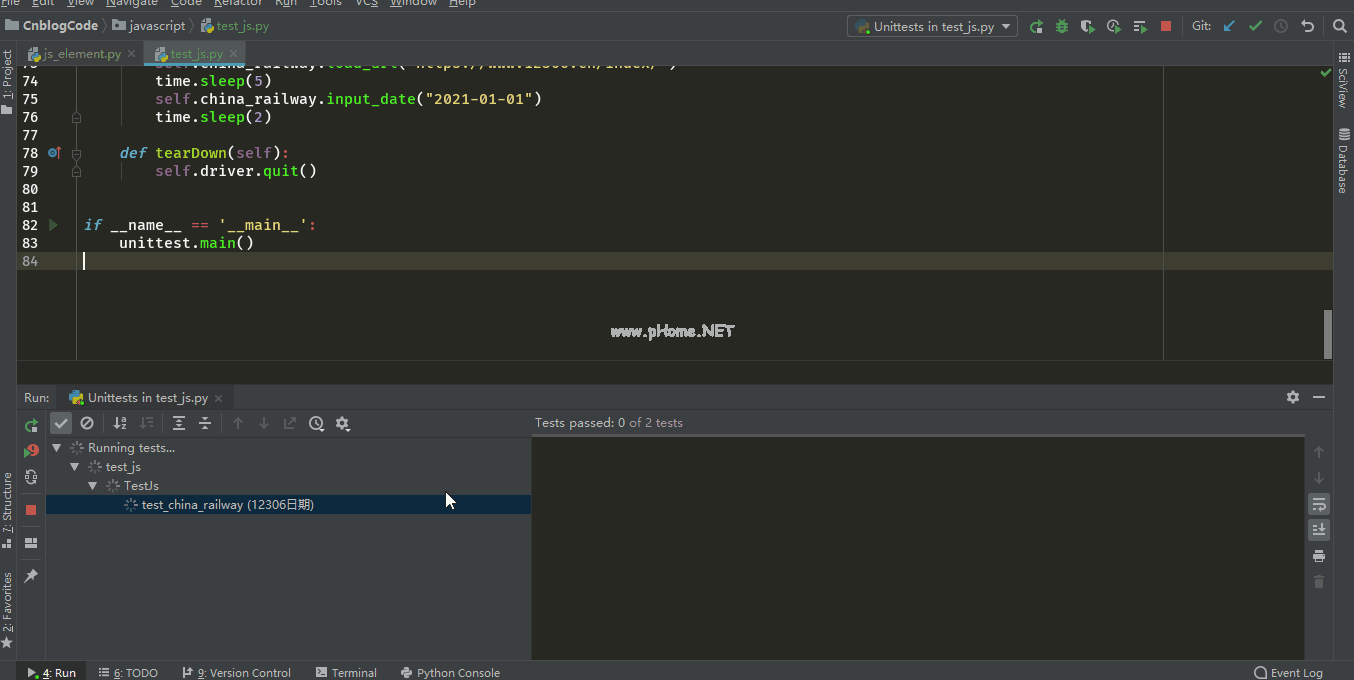Toggle auto-test rerun icon
1354x680 pixels.
(31, 477)
